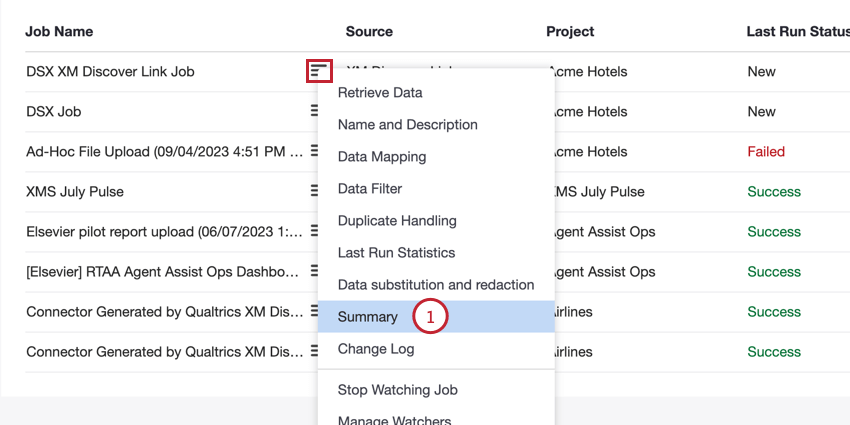This screenshot has width=850, height=425.
Task: Open options icon for Elsevier pilot report upload
Action: pos(314,231)
